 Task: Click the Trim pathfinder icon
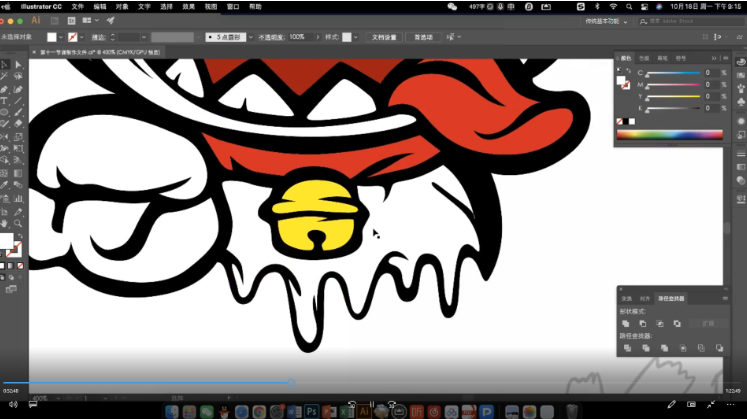coord(646,349)
